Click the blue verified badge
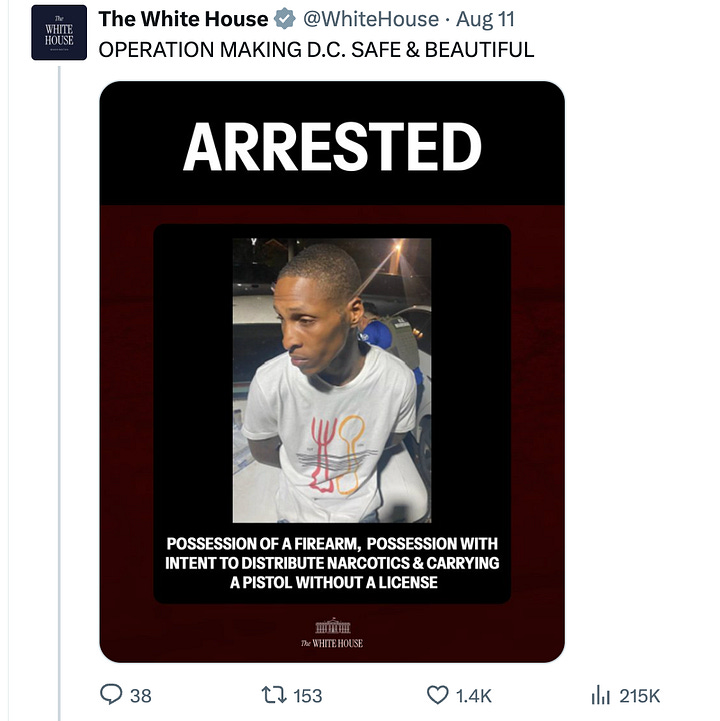720x721 pixels. coord(285,19)
